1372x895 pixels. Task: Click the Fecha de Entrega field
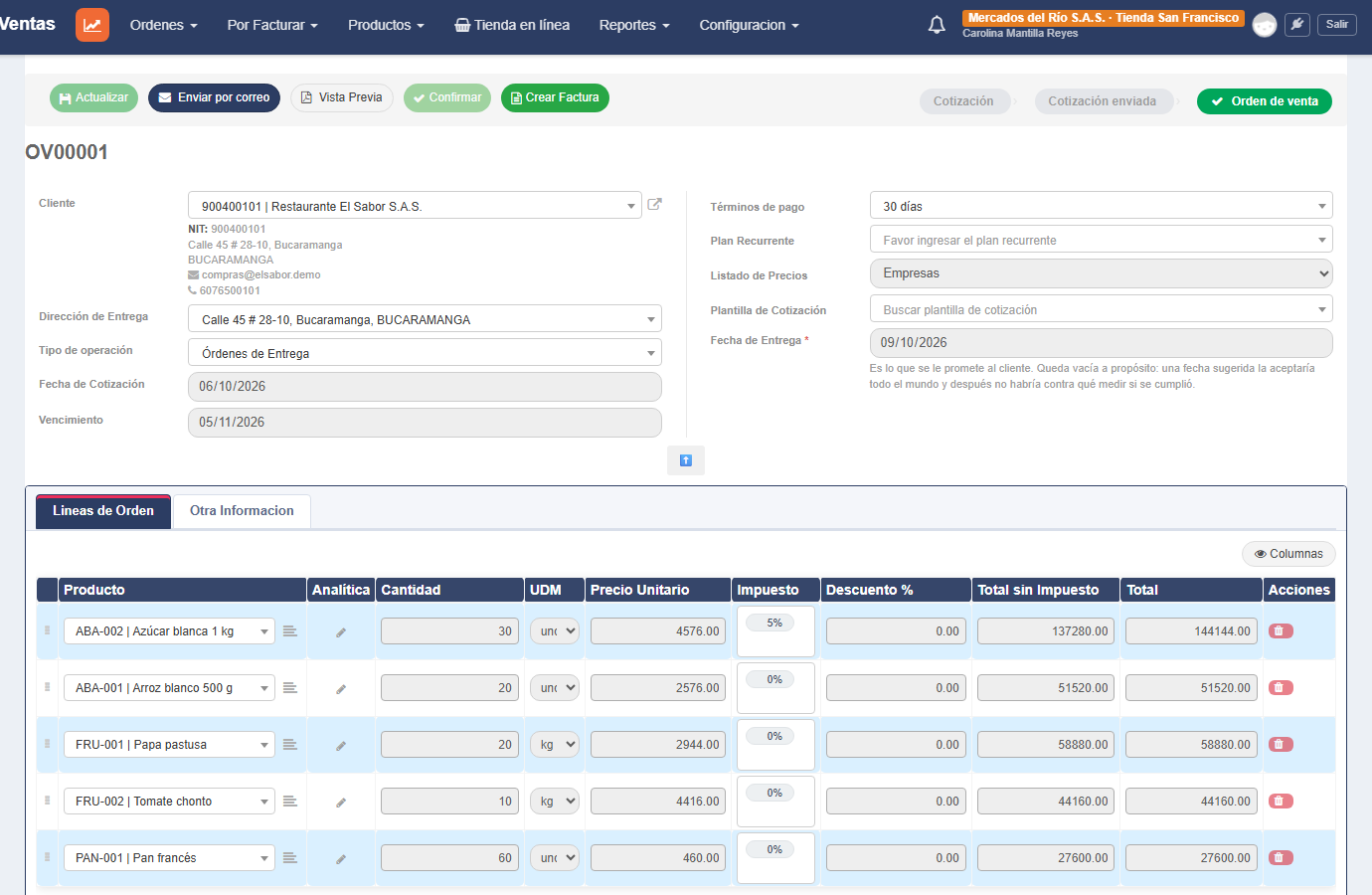click(x=1101, y=343)
